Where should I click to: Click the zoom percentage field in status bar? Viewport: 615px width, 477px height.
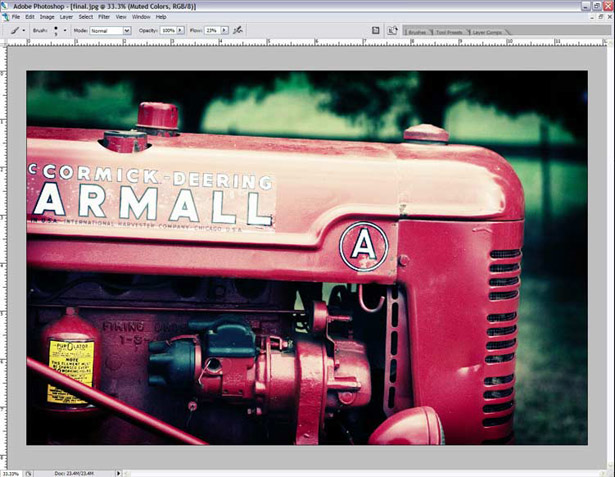11,473
